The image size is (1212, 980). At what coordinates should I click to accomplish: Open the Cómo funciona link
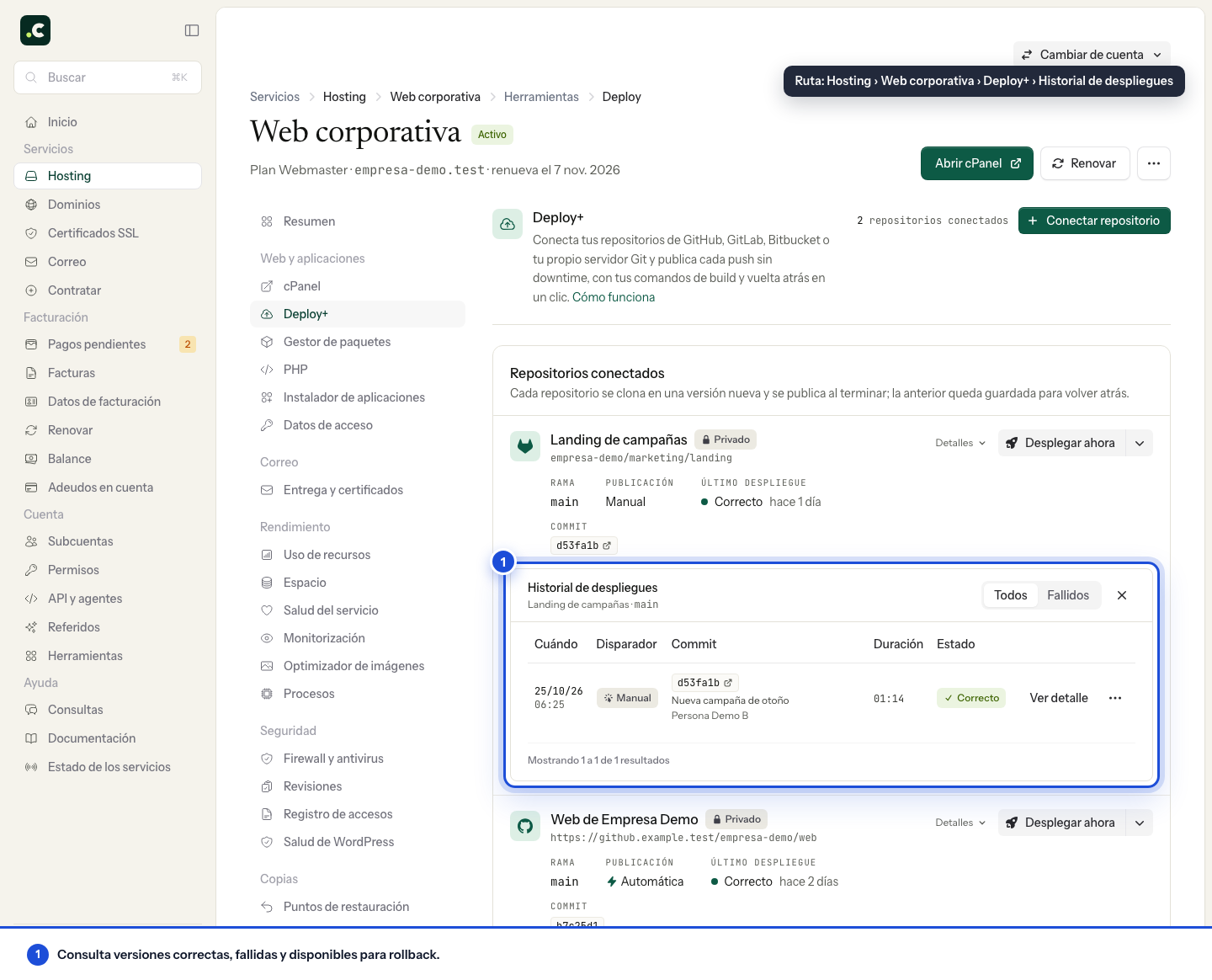(614, 297)
